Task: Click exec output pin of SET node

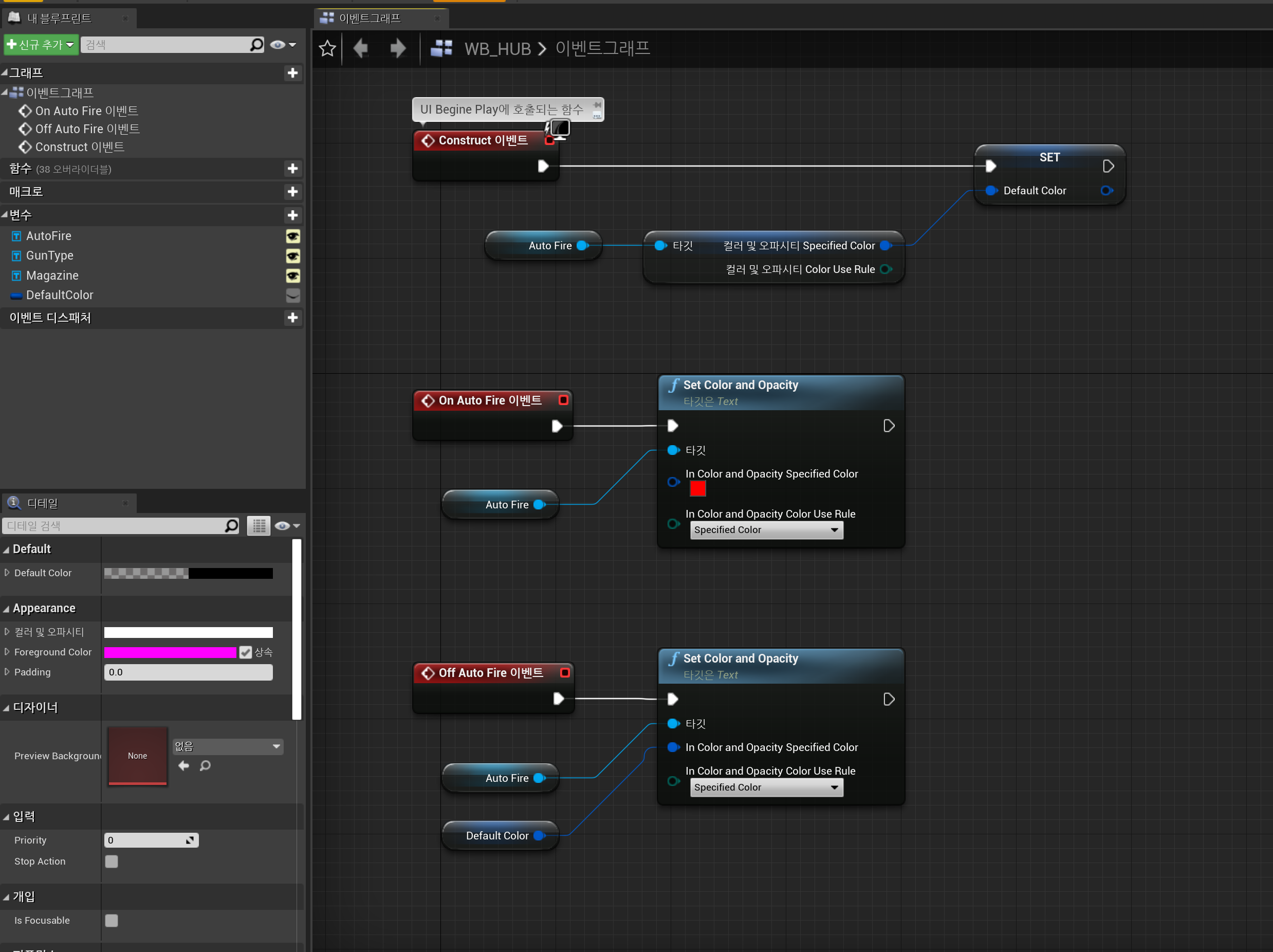Action: pyautogui.click(x=1109, y=167)
